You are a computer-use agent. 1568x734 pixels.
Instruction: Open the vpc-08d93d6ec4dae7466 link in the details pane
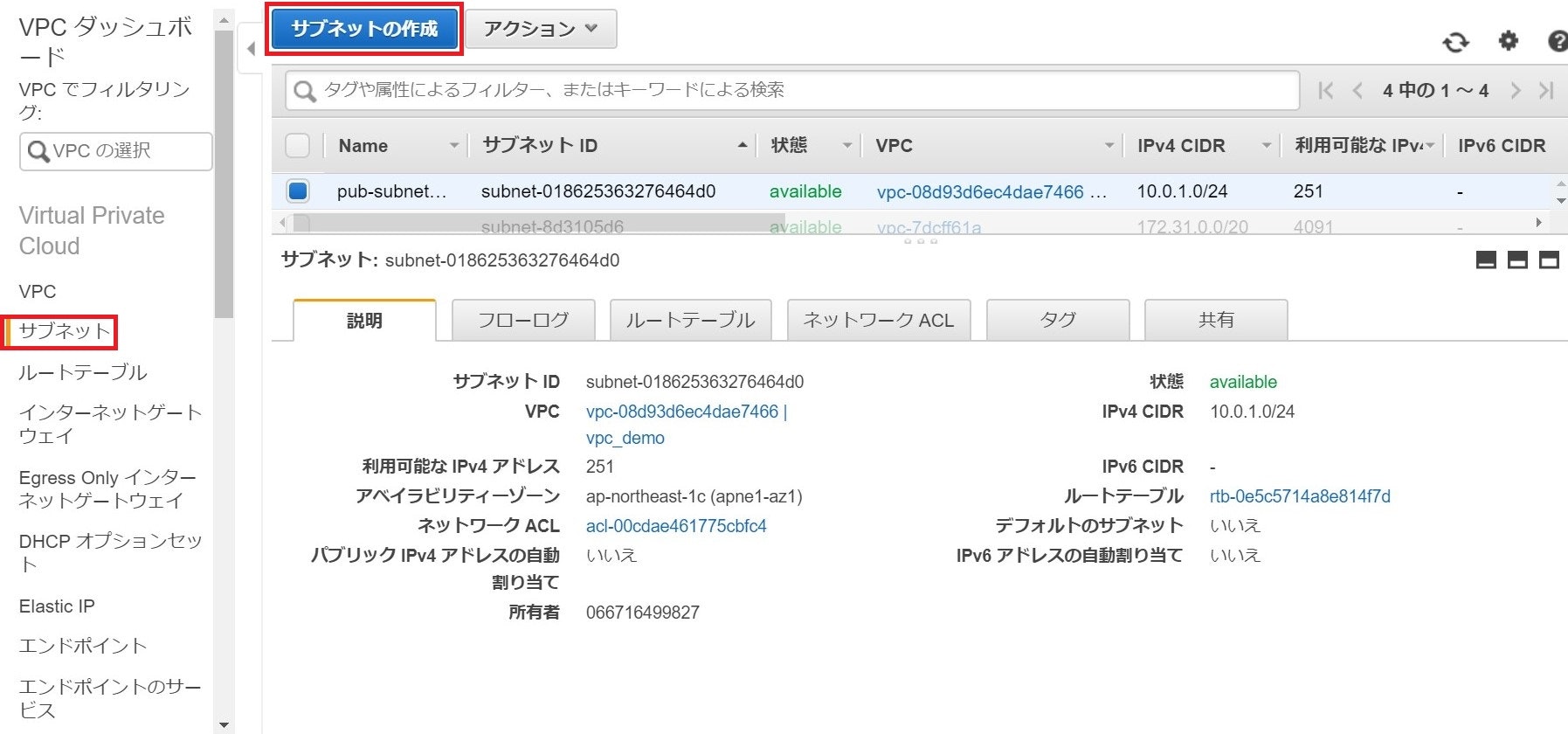pos(682,412)
